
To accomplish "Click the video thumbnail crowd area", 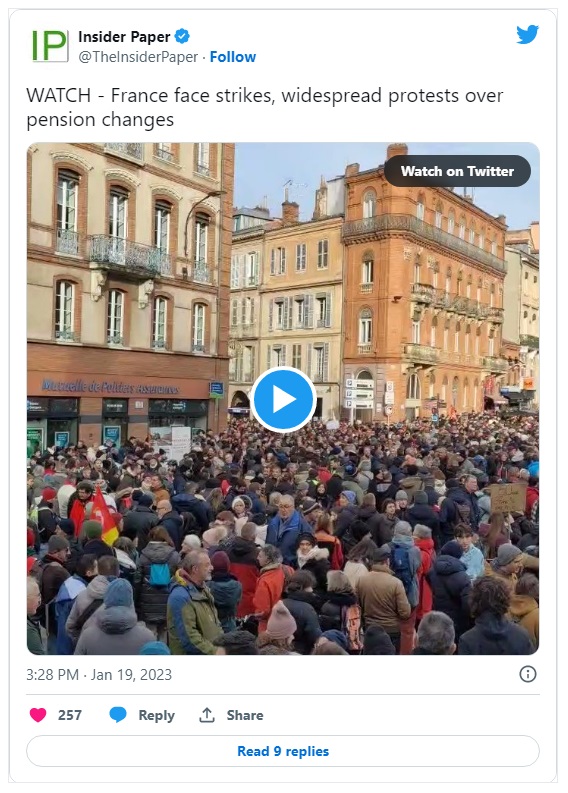I will (x=283, y=536).
